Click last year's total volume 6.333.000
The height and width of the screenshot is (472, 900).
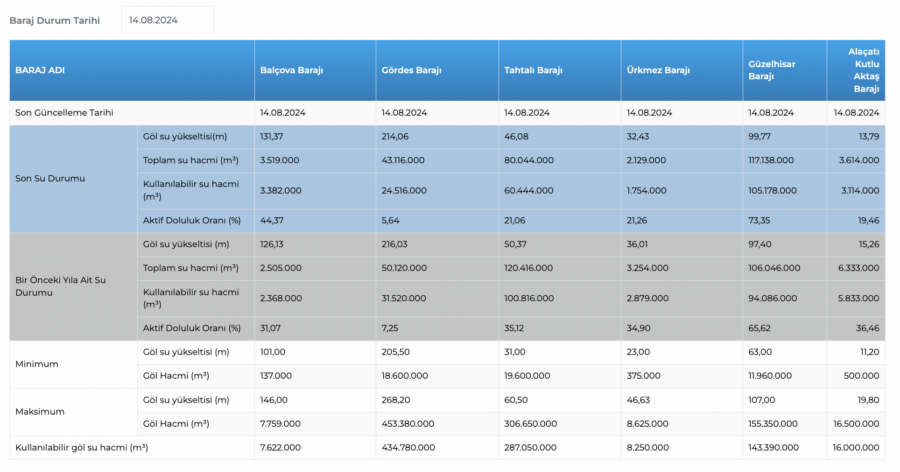pos(858,268)
